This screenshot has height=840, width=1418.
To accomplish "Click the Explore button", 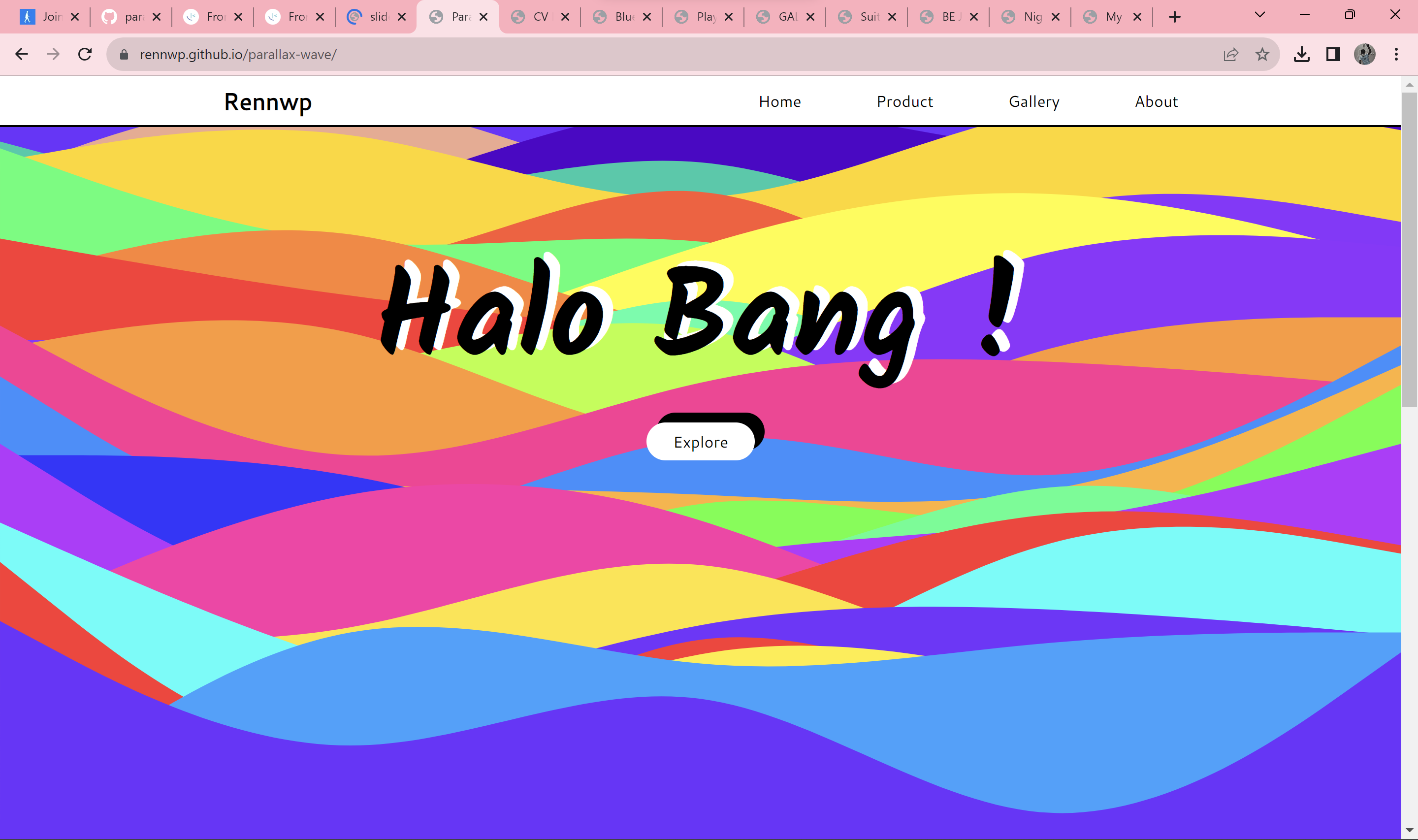I will point(701,442).
